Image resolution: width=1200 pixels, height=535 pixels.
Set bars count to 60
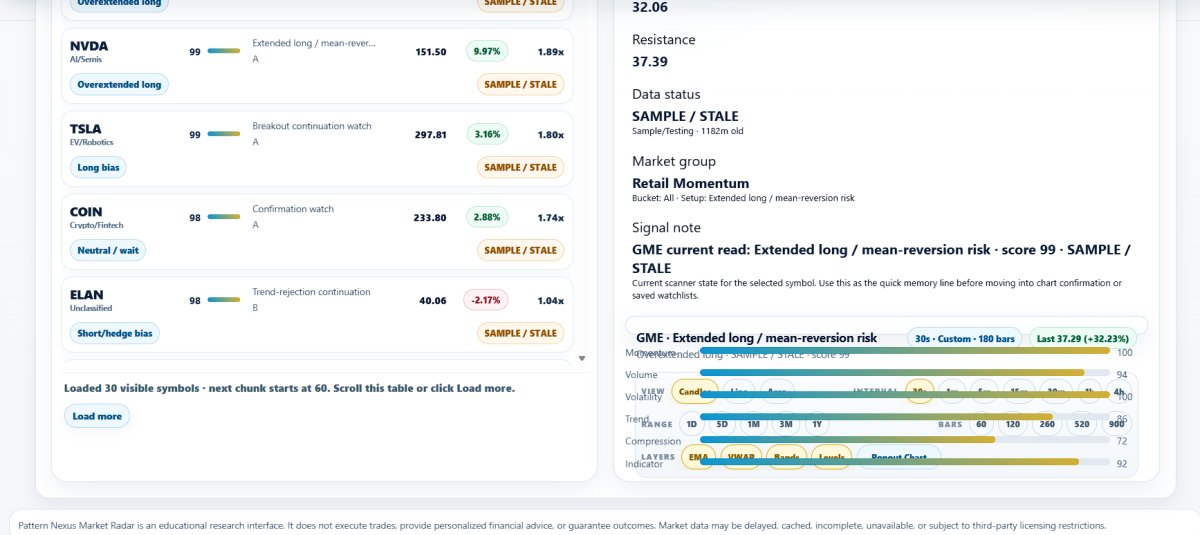[981, 424]
